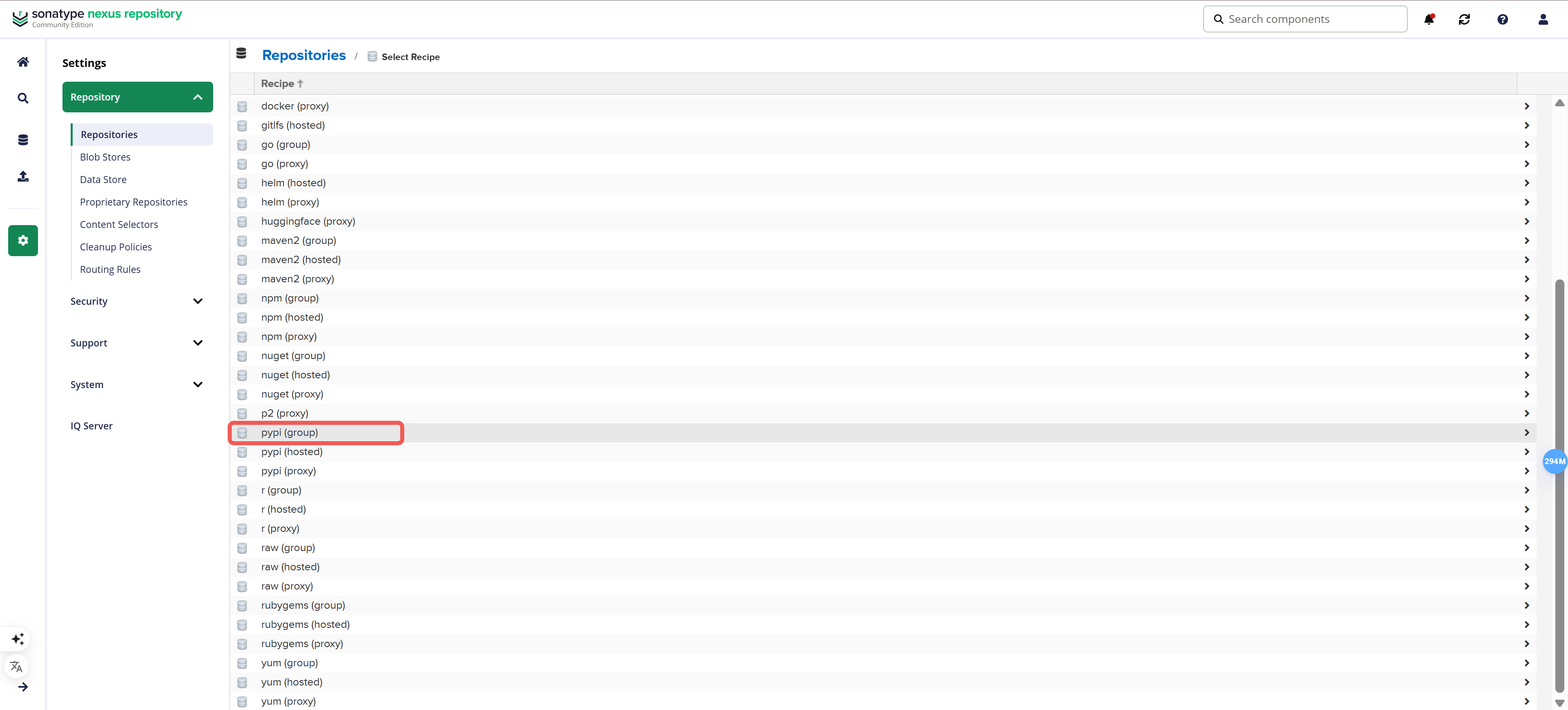This screenshot has width=1568, height=710.
Task: Open Cleanup Policies in the settings menu
Action: [116, 247]
